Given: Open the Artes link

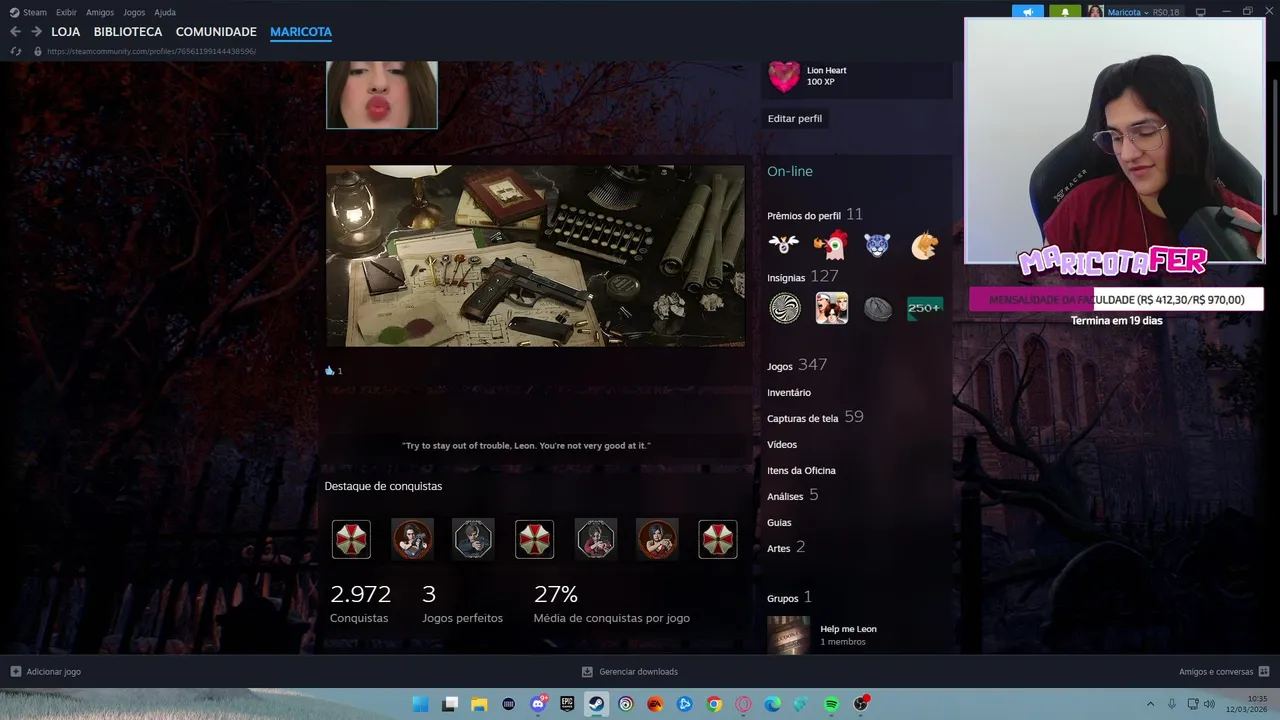Looking at the screenshot, I should click(779, 548).
